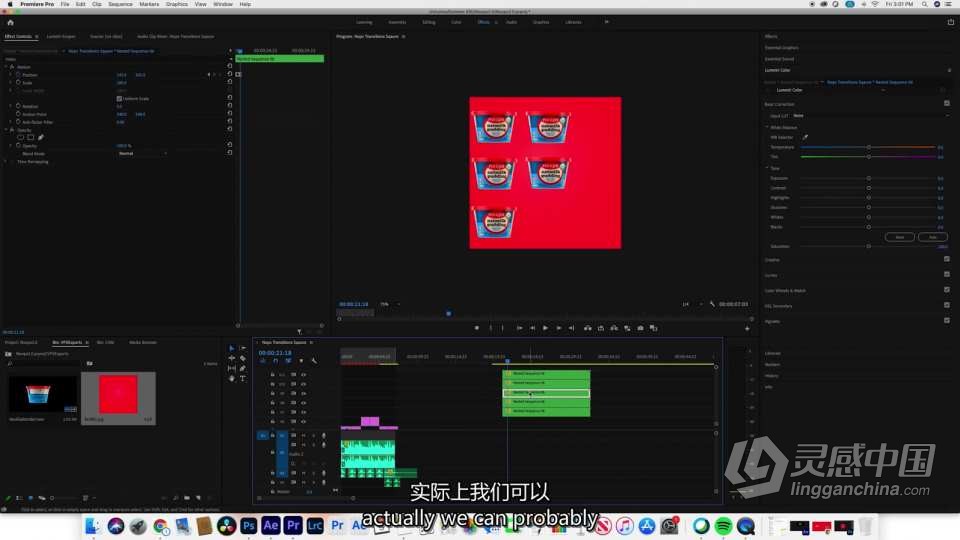Toggle the Uniform Scale checkbox
The image size is (960, 540).
pyautogui.click(x=119, y=99)
